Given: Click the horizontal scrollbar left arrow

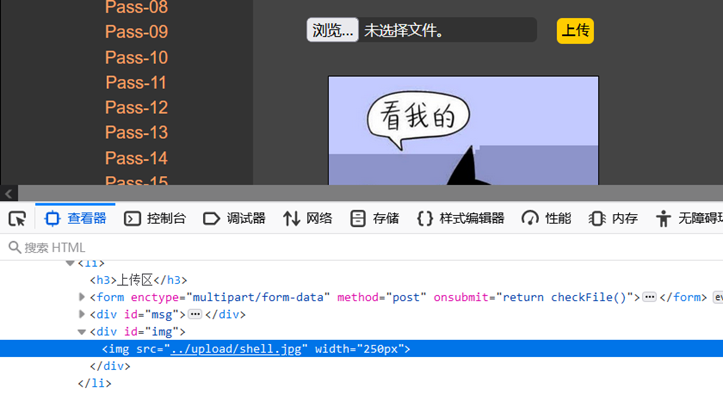Looking at the screenshot, I should (x=9, y=193).
